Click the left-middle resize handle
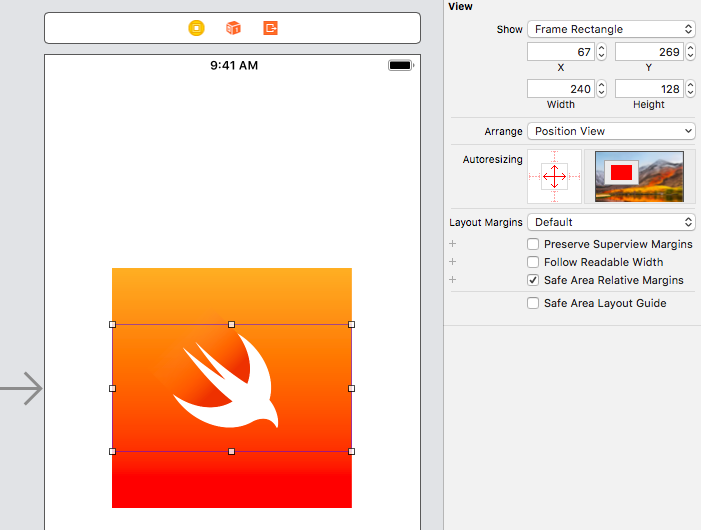Image resolution: width=701 pixels, height=530 pixels. 112,388
